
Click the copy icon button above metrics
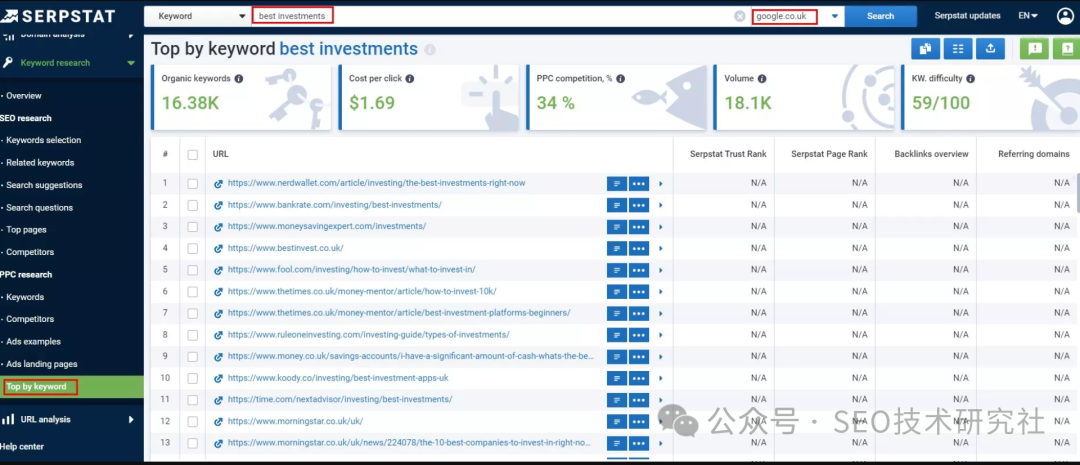926,49
